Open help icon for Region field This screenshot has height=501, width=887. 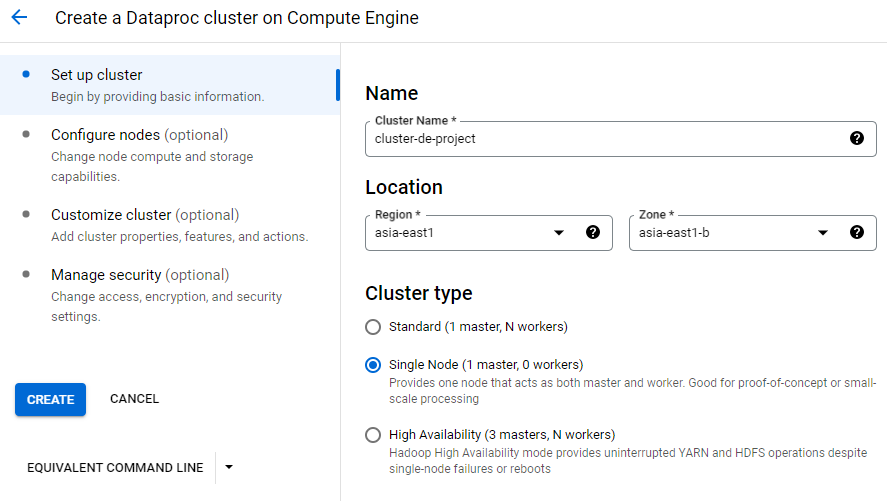click(592, 232)
